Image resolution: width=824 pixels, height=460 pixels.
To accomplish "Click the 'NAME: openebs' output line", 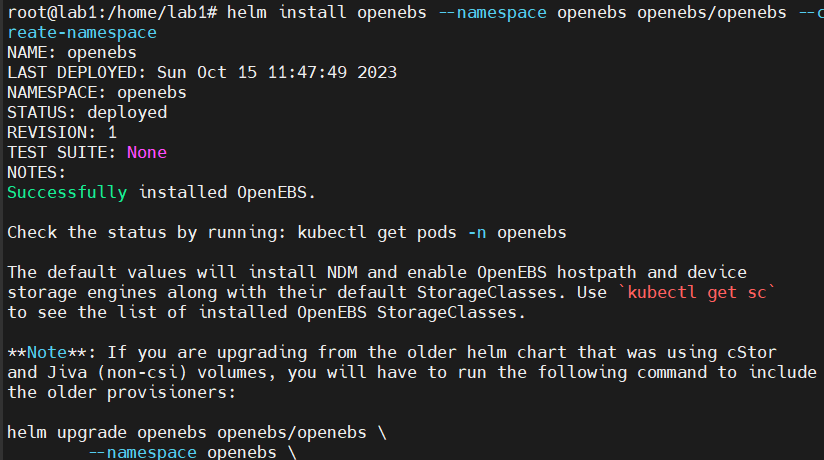I will point(72,52).
